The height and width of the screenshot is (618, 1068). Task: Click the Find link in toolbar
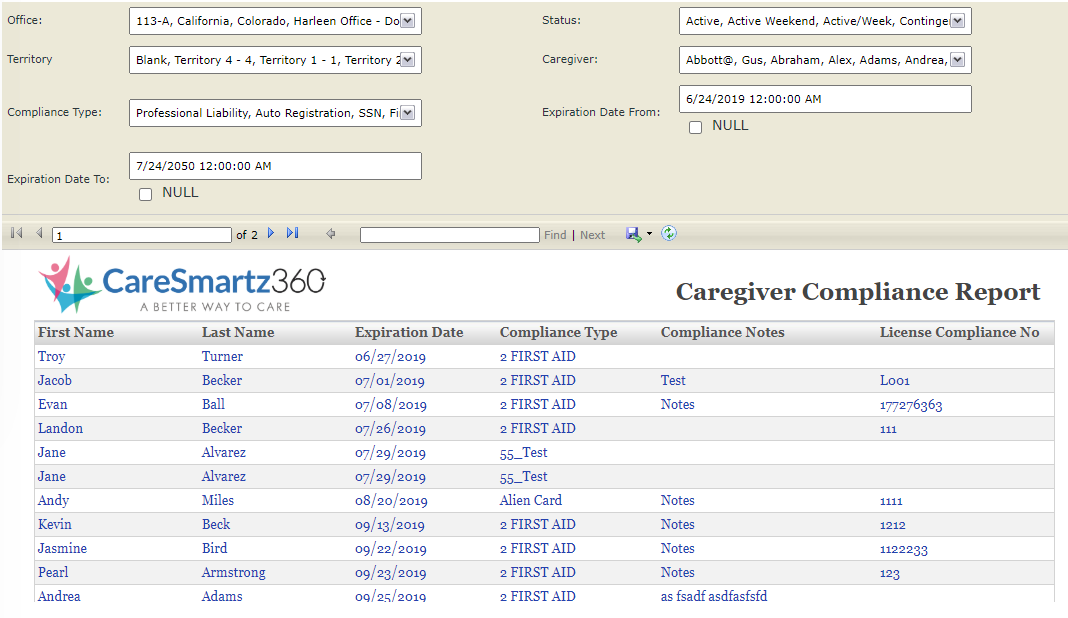(555, 235)
